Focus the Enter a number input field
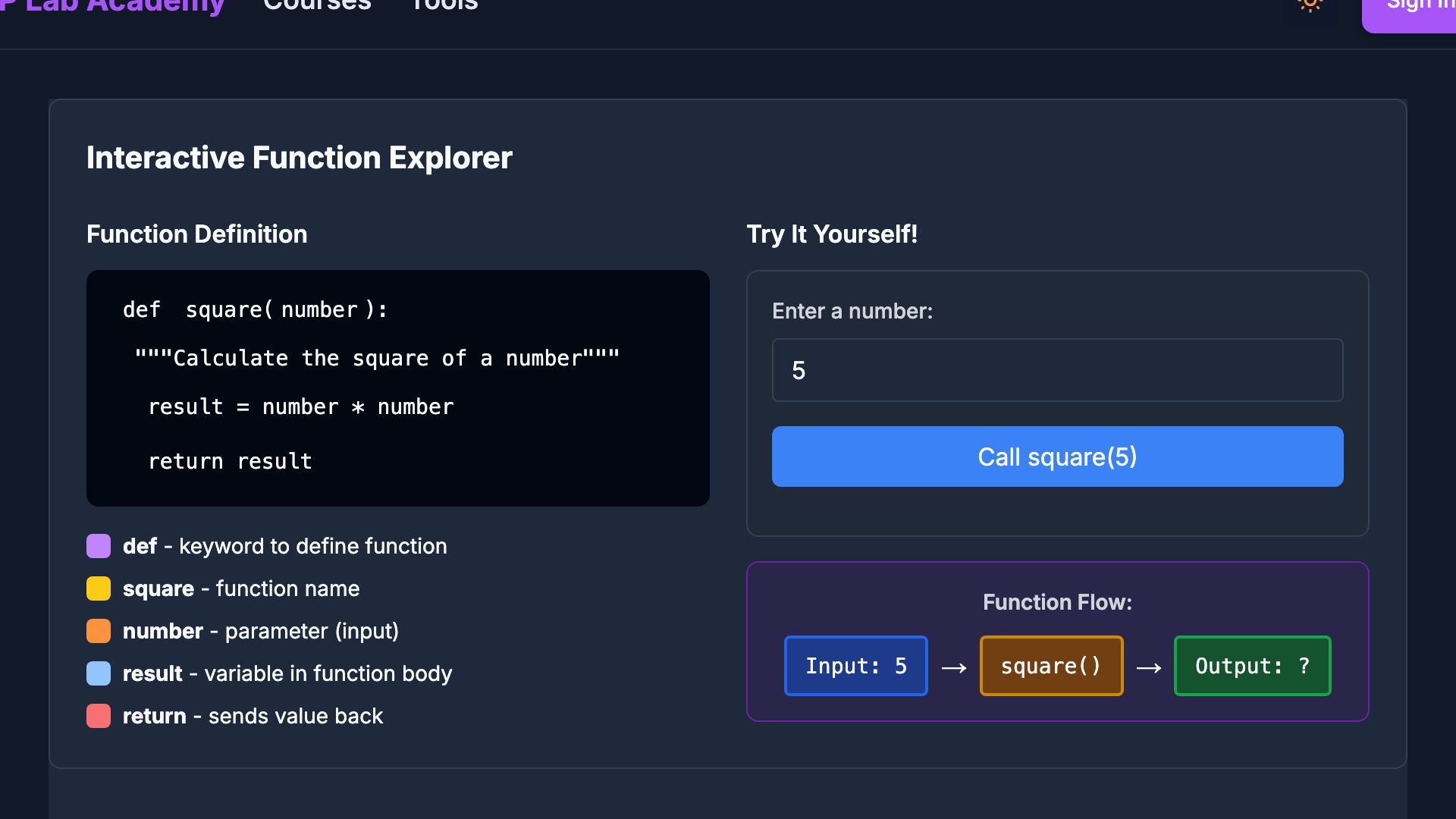The height and width of the screenshot is (819, 1456). 1057,370
